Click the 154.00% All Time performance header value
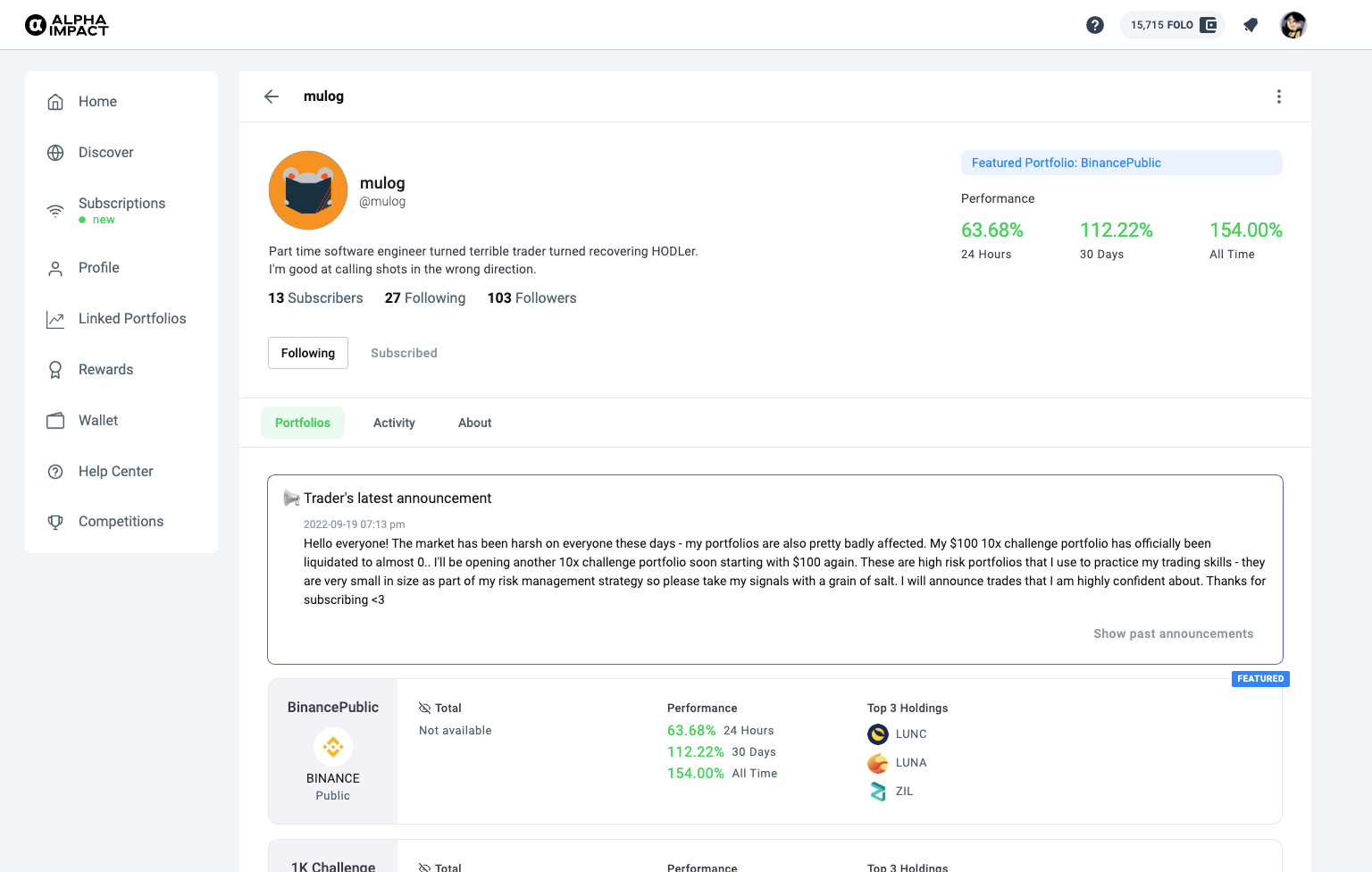 point(1246,231)
